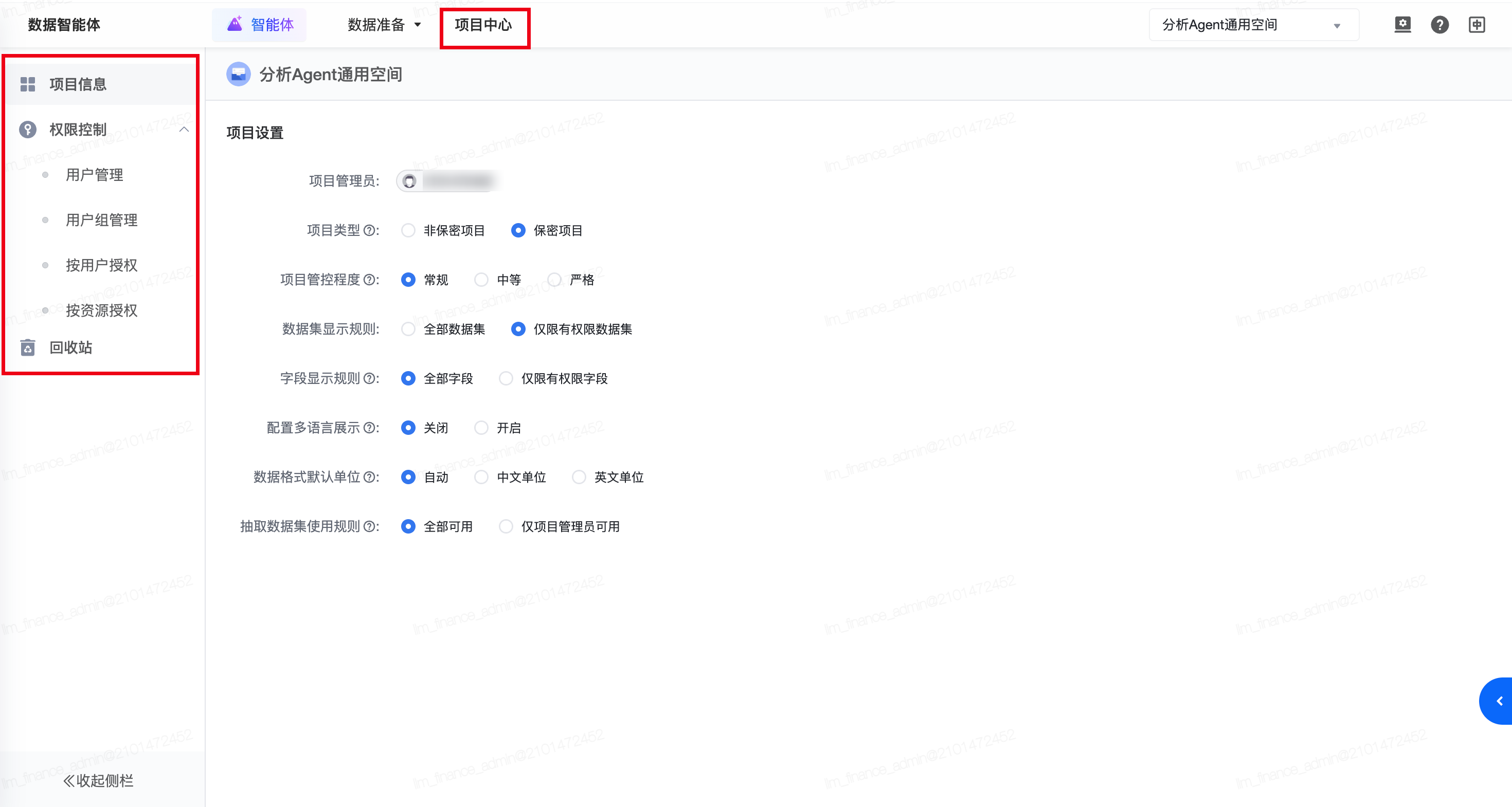Click the square plus icon top right

point(1476,25)
